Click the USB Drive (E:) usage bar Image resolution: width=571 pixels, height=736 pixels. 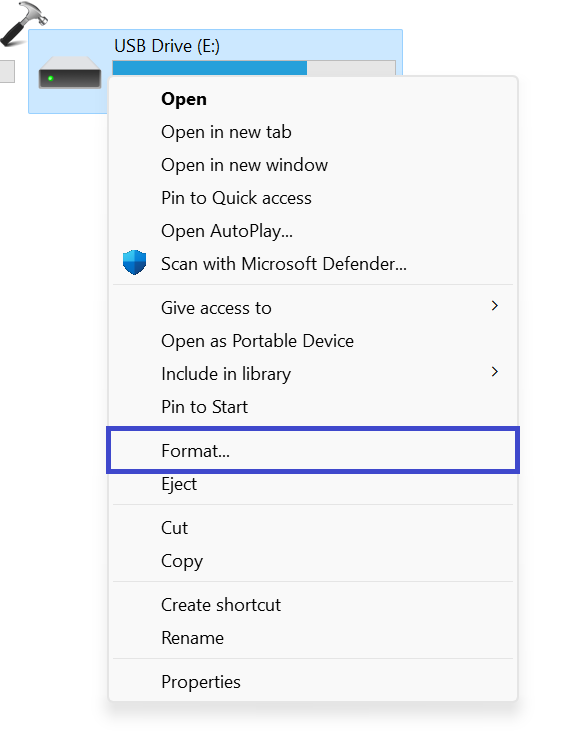click(x=254, y=68)
